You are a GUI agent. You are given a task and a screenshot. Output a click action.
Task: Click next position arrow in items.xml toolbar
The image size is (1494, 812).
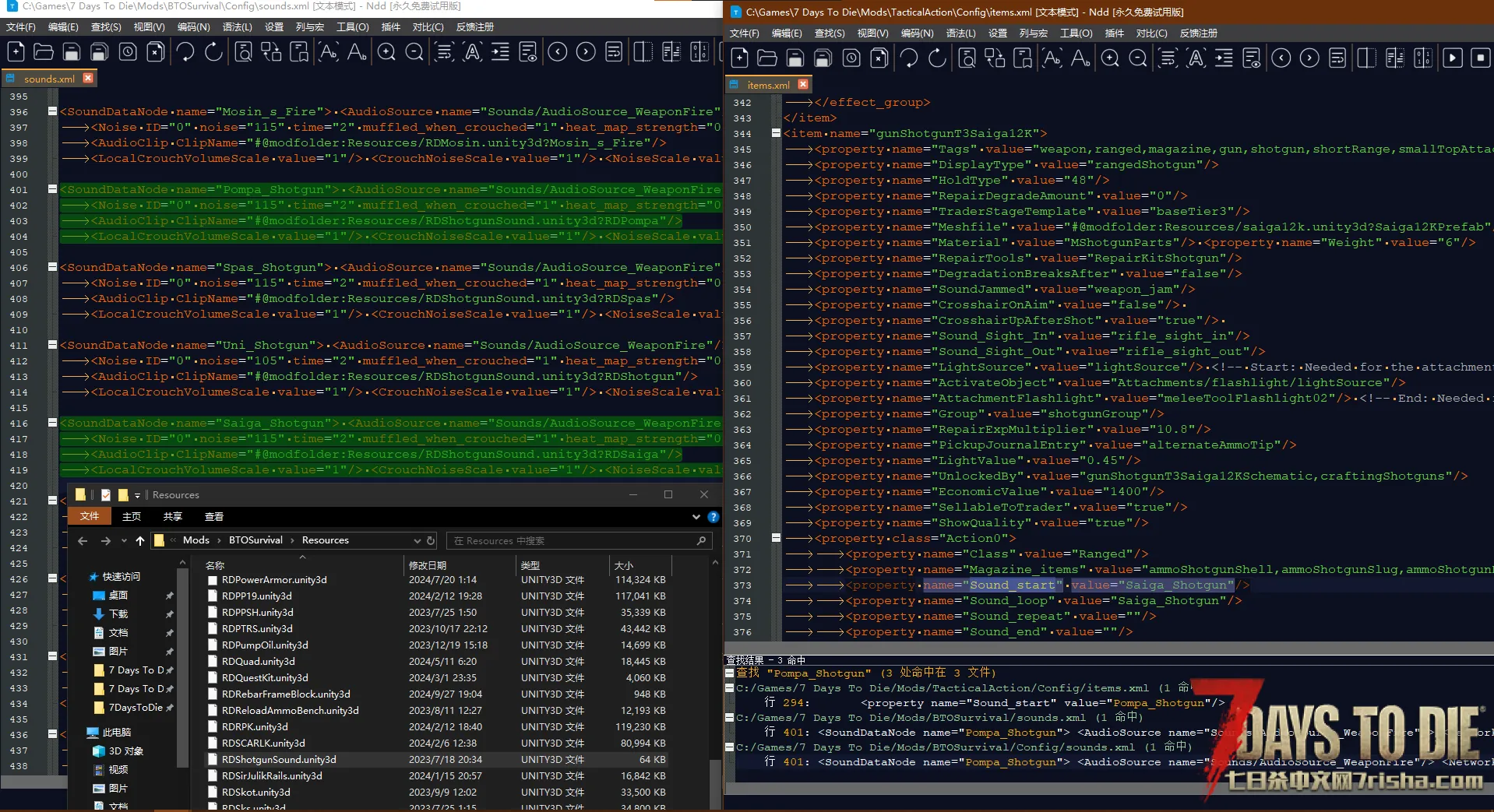tap(1309, 58)
